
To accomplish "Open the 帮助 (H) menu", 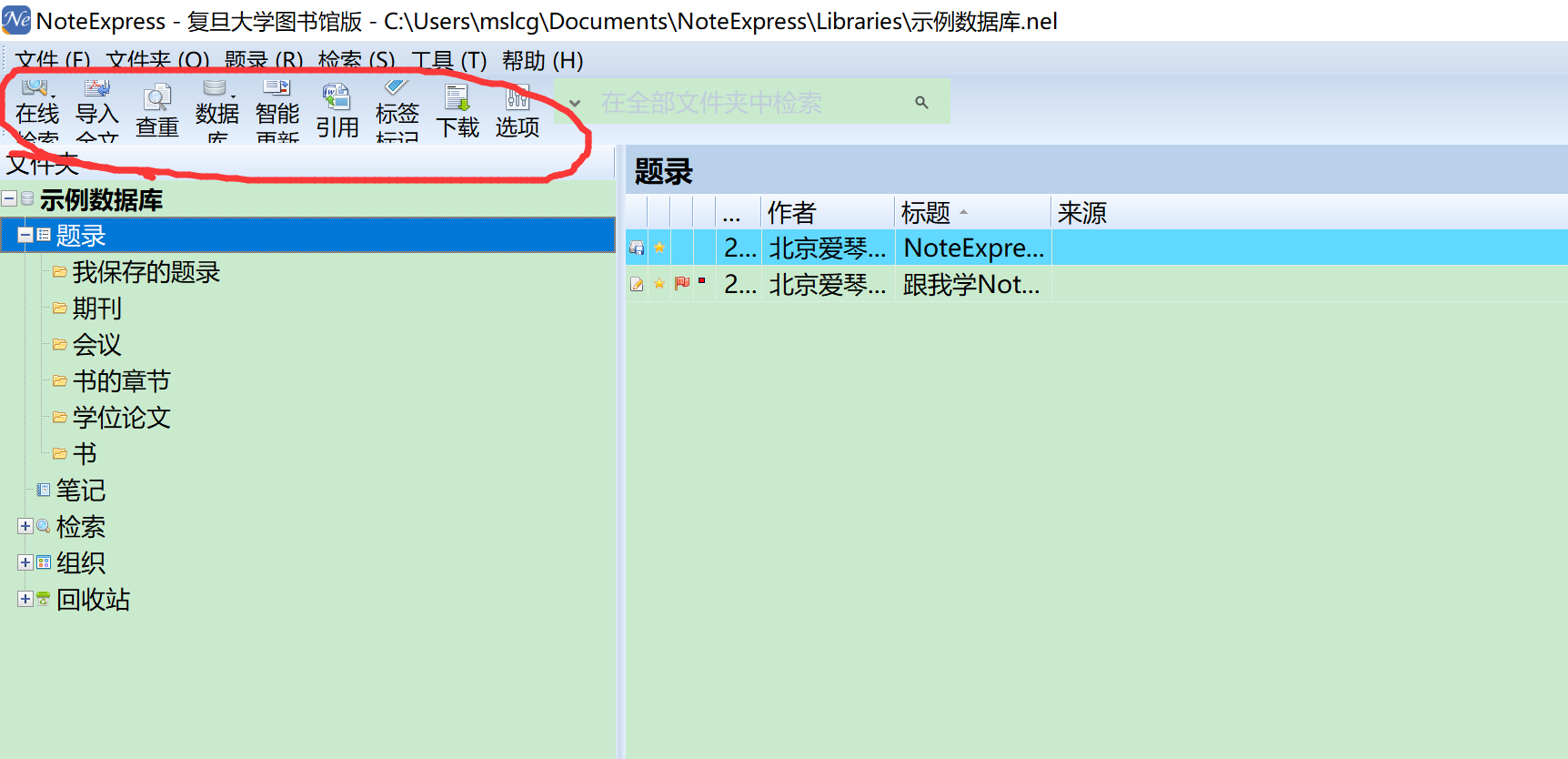I will tap(543, 60).
